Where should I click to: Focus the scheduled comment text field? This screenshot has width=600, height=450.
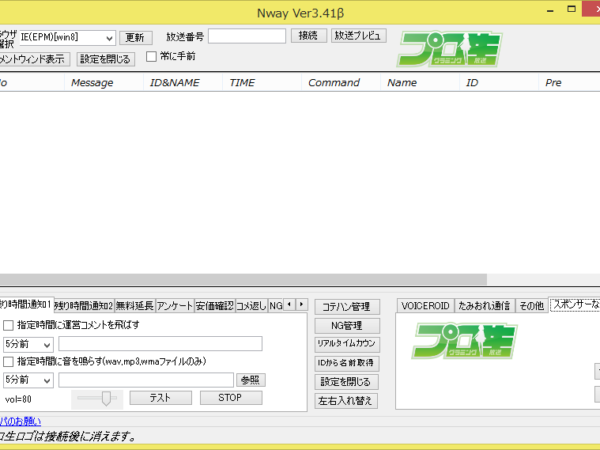(160, 344)
